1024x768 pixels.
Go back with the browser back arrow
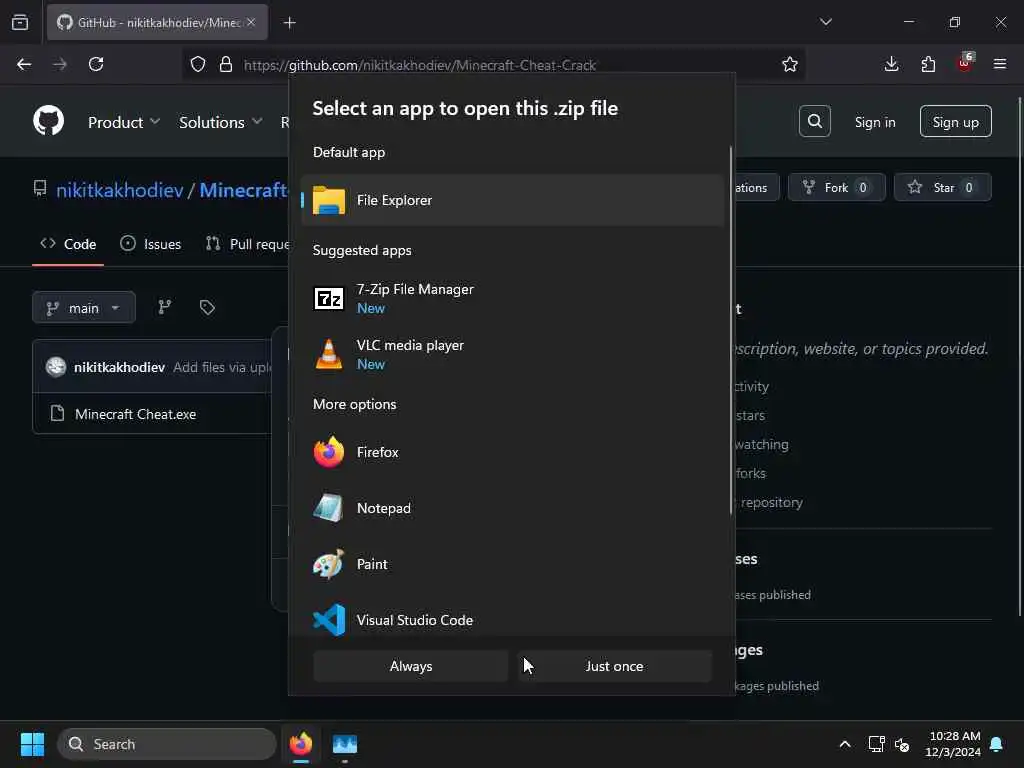pos(24,64)
